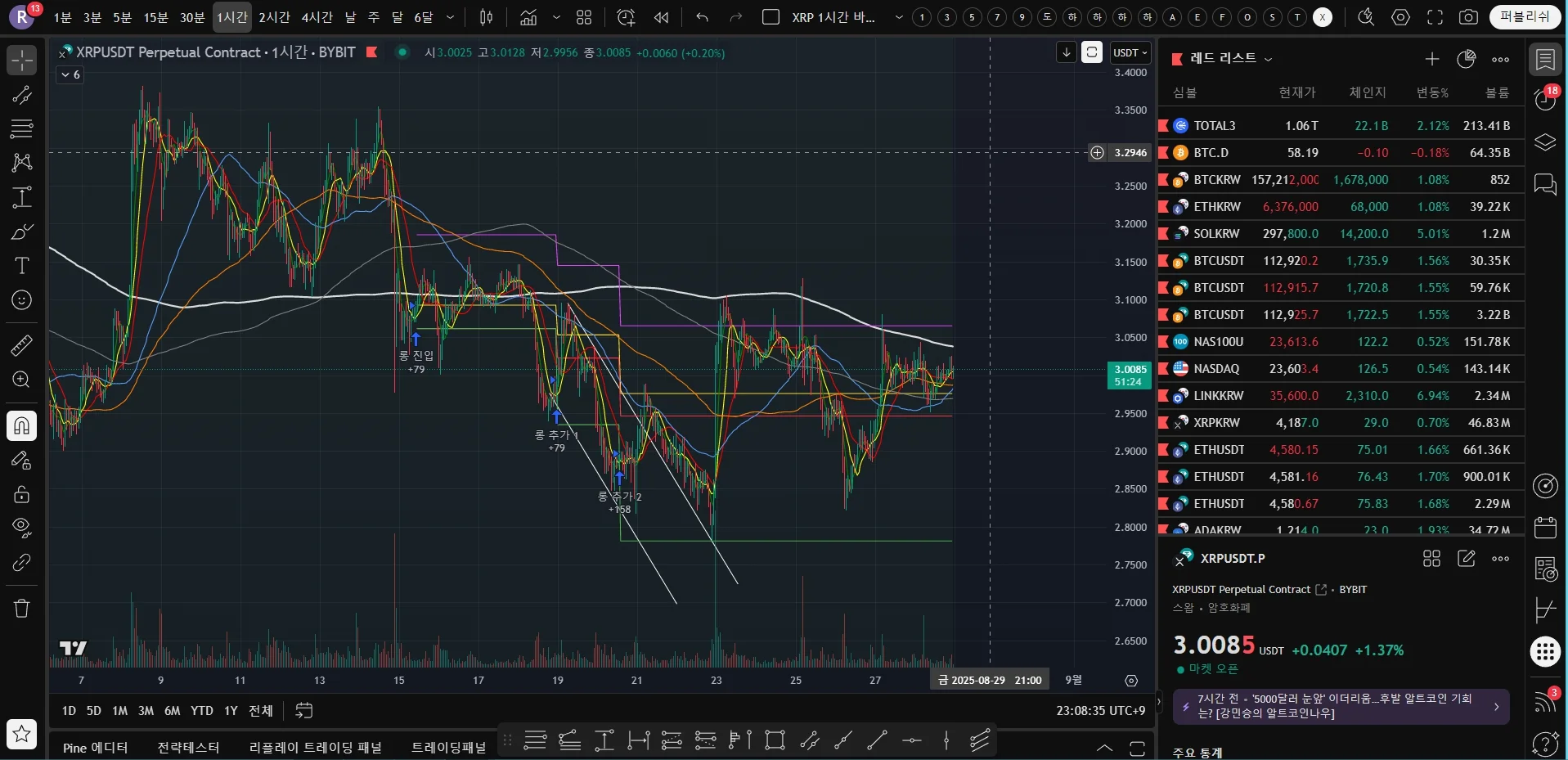This screenshot has height=760, width=1568.
Task: Click the 23:08:35 UTC+9 timezone button
Action: click(x=1100, y=711)
